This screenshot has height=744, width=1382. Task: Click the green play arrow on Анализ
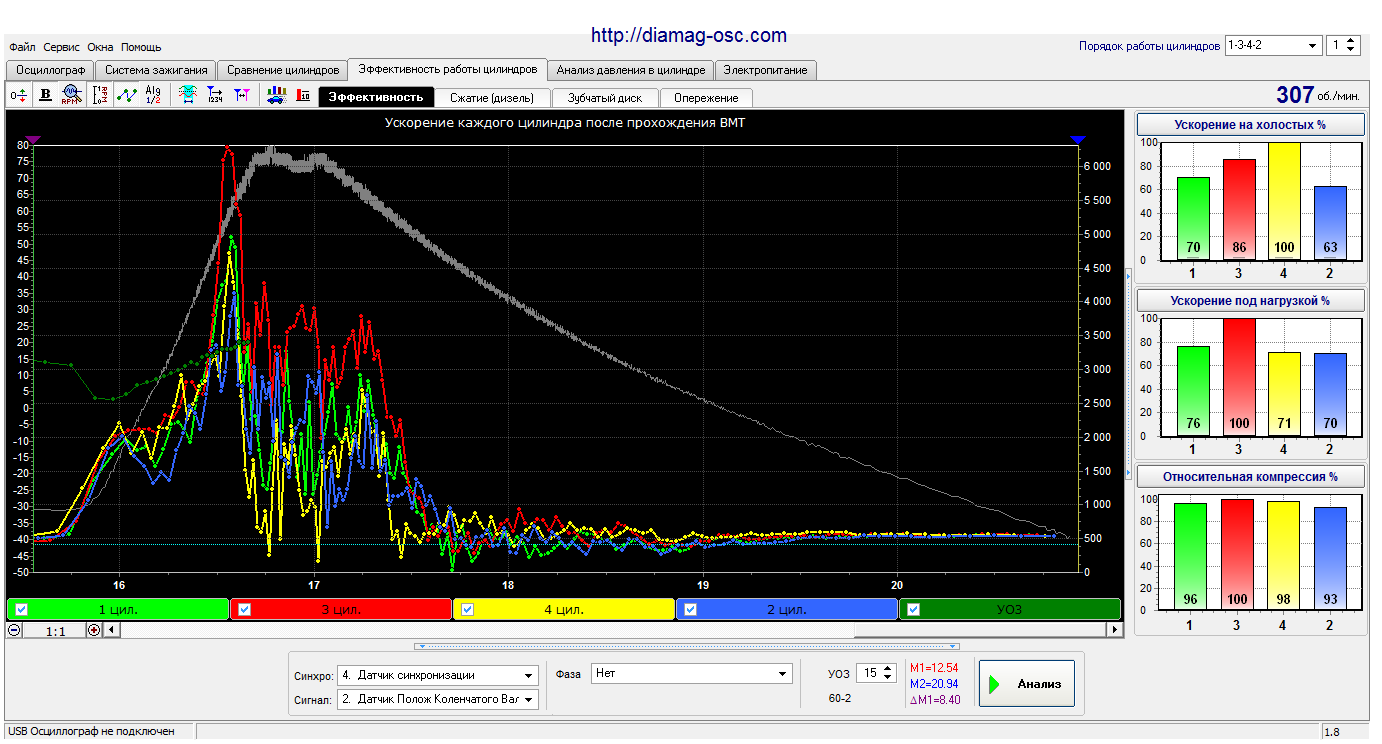pos(994,685)
